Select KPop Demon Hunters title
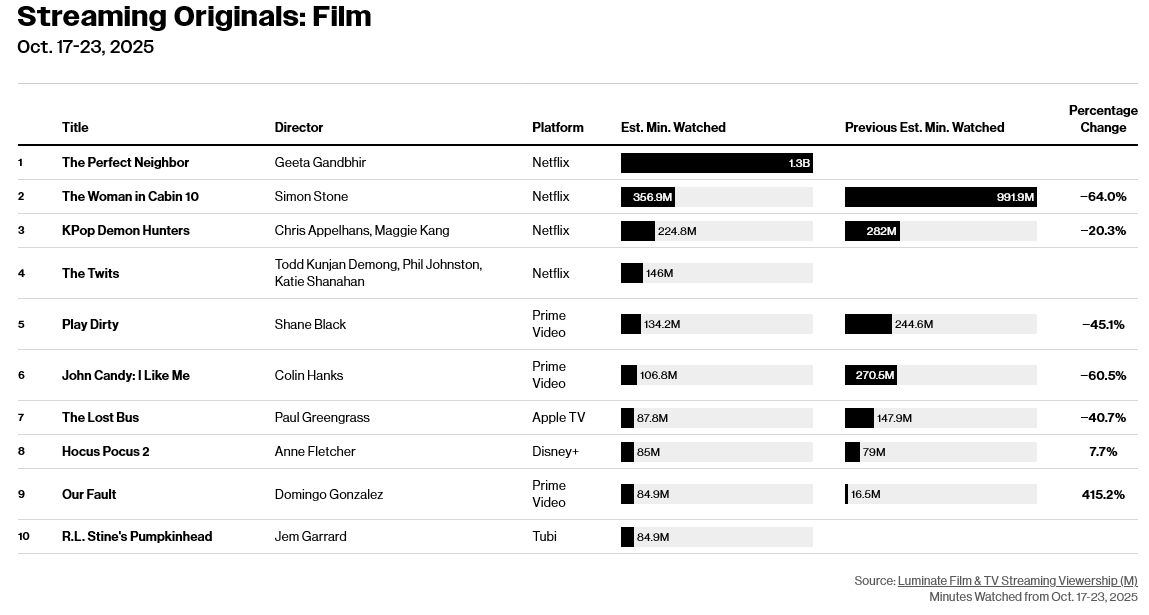Image resolution: width=1149 pixels, height=615 pixels. click(125, 230)
